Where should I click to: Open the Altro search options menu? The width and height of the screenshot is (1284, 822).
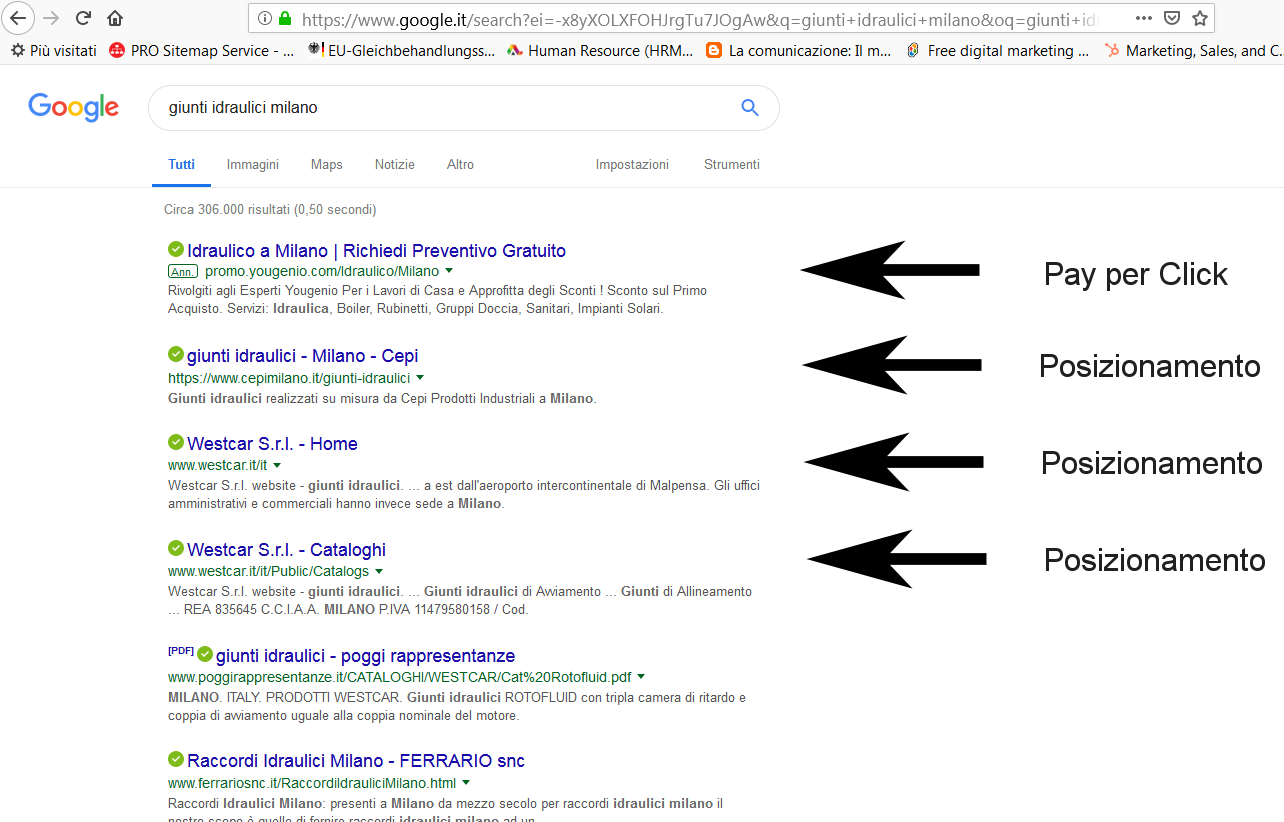coord(460,164)
